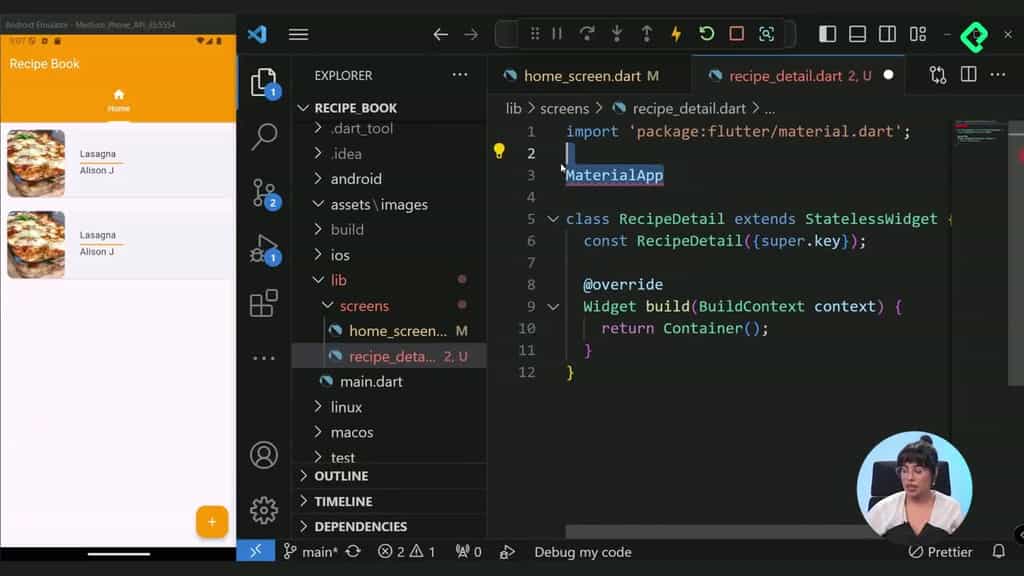
Task: Open the hamburger application menu
Action: (x=298, y=34)
